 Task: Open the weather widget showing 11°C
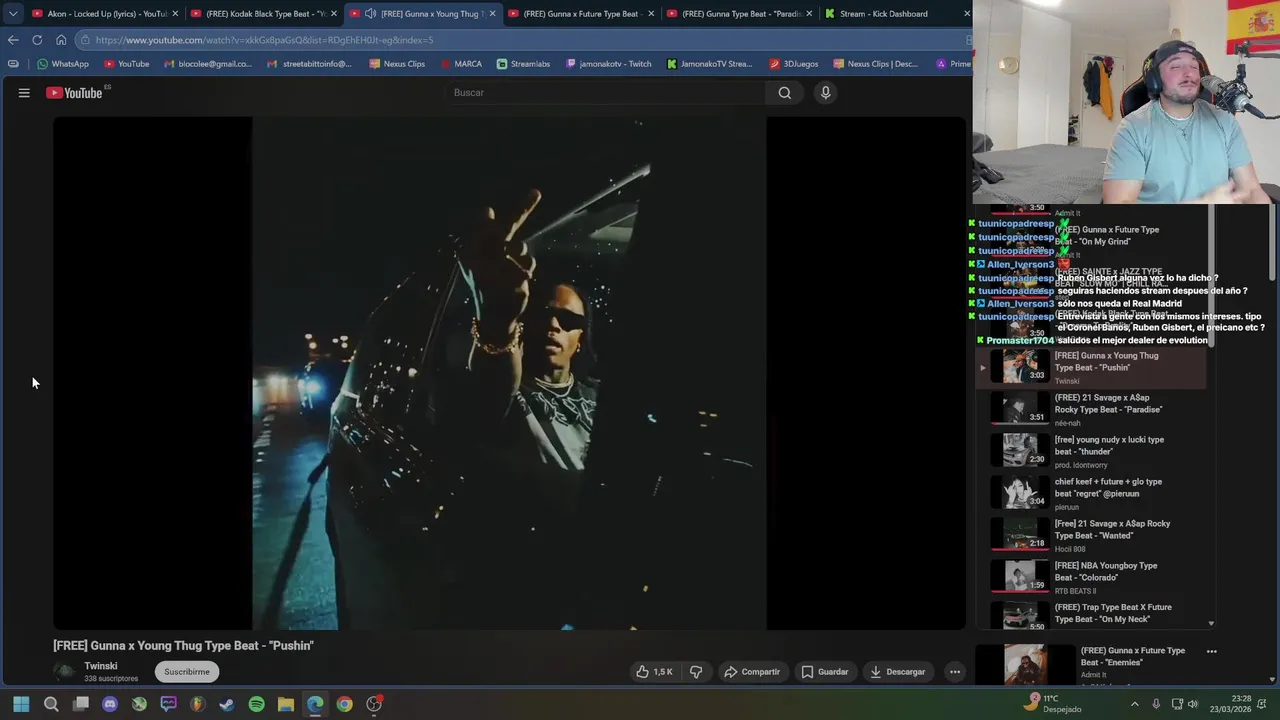pos(1054,704)
